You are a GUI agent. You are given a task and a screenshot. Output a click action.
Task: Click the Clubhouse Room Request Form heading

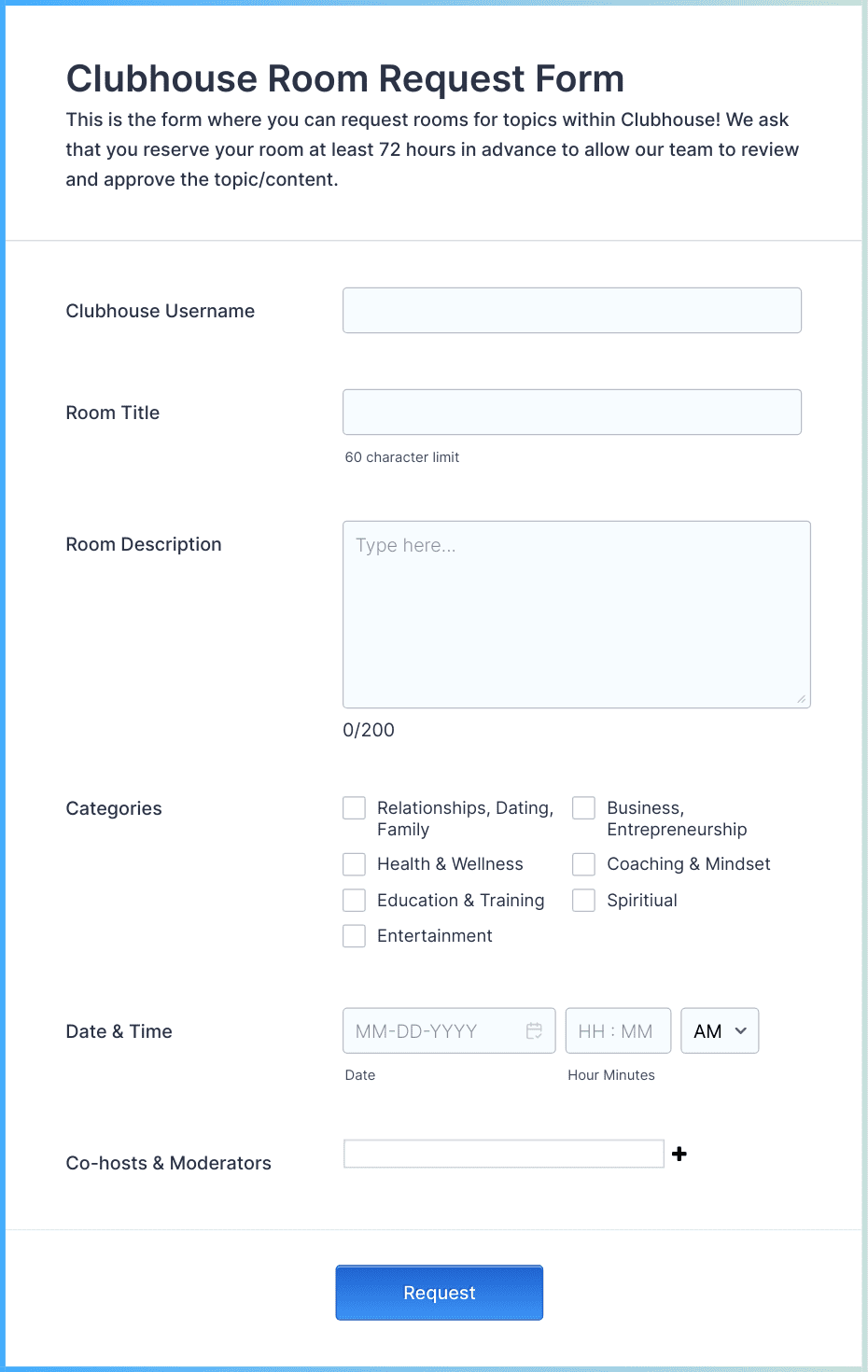tap(344, 78)
